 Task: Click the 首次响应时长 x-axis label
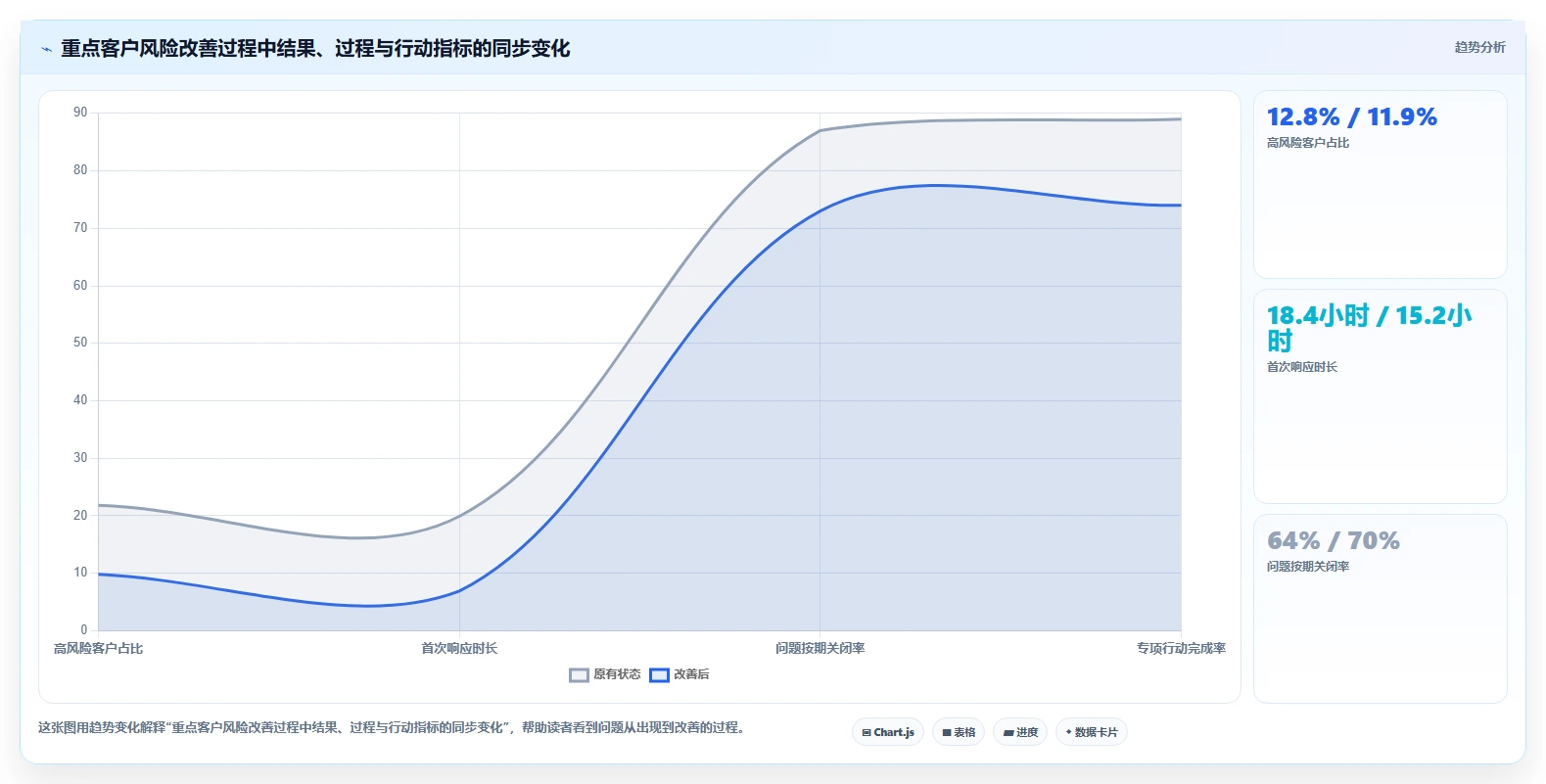pyautogui.click(x=459, y=648)
